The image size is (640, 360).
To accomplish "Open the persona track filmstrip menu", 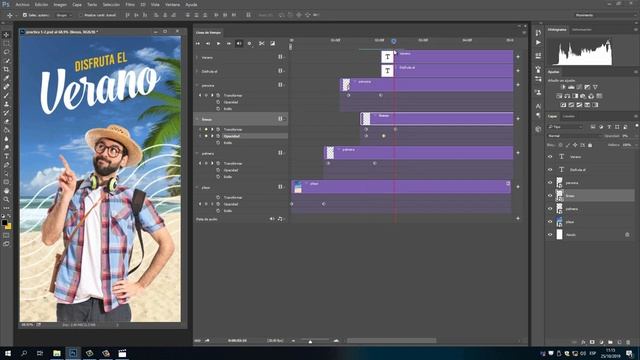I will click(281, 85).
